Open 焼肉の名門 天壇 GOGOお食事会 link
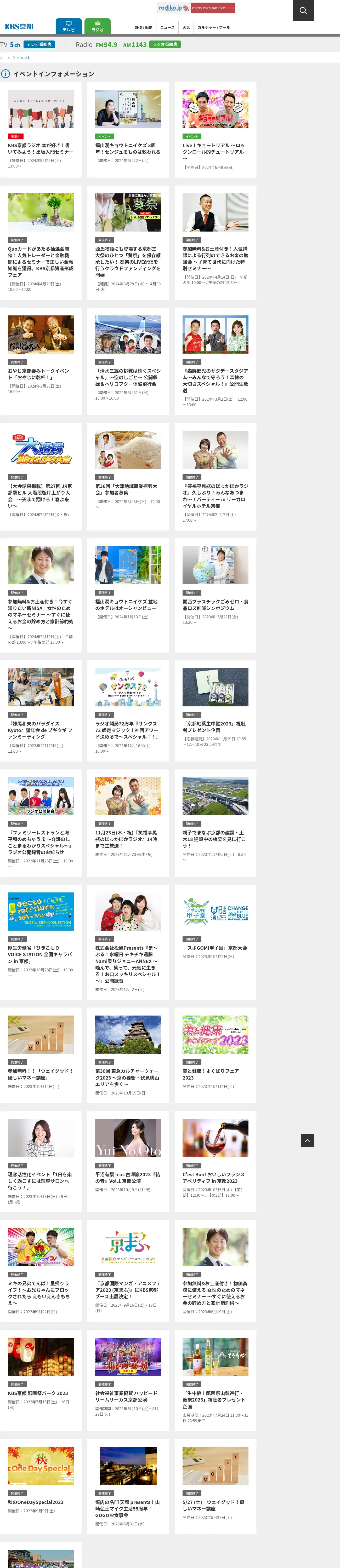340x1568 pixels. (x=128, y=1508)
